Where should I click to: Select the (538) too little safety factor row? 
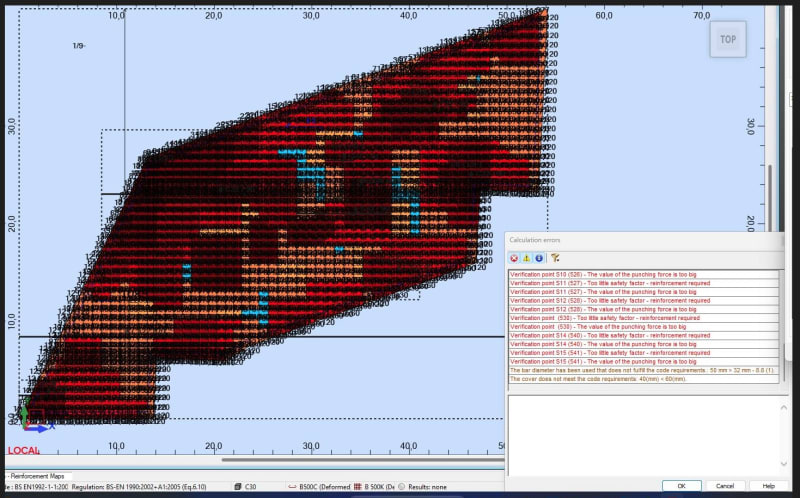[x=644, y=318]
